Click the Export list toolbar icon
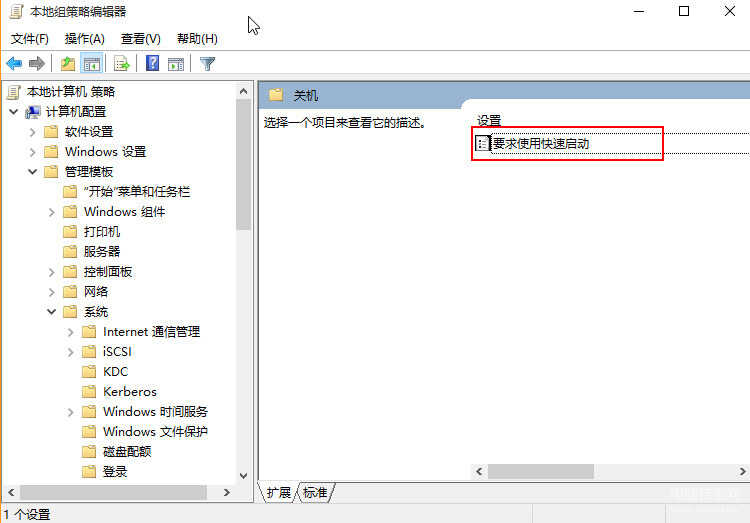This screenshot has width=750, height=523. point(121,63)
